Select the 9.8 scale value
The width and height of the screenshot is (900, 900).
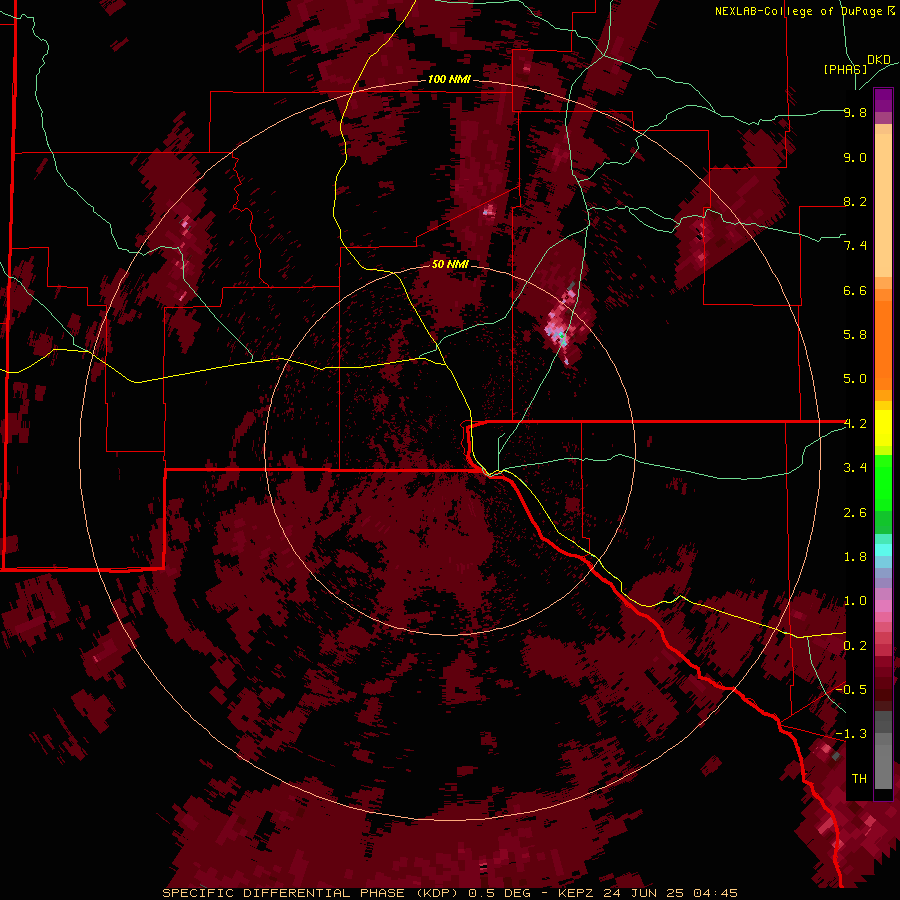855,112
